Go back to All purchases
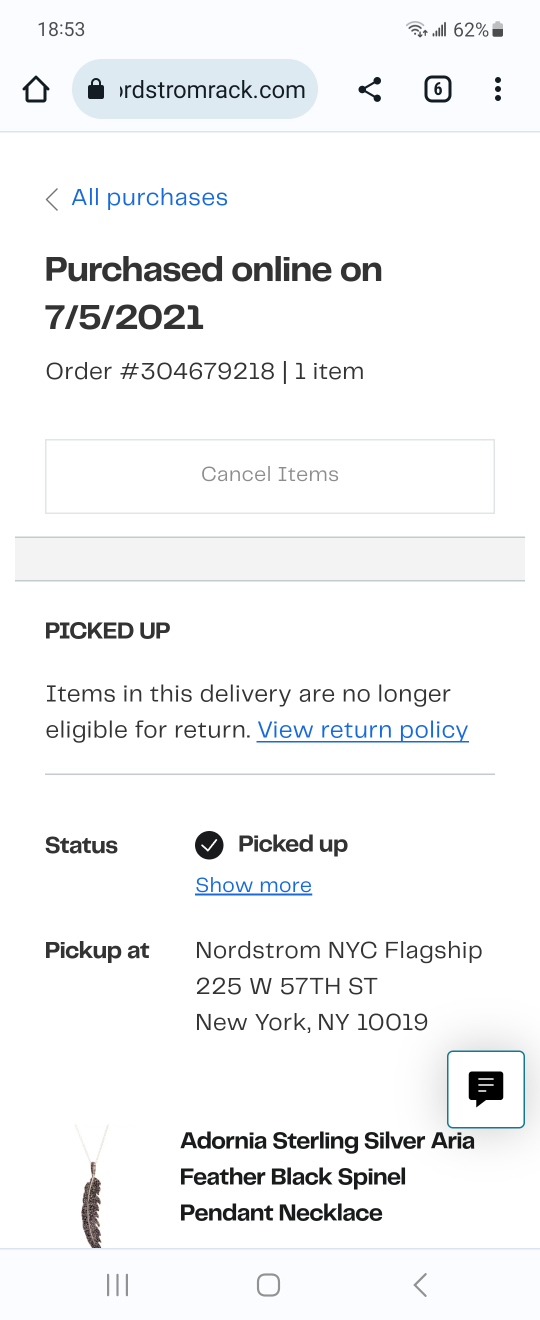The height and width of the screenshot is (1320, 540). (150, 198)
